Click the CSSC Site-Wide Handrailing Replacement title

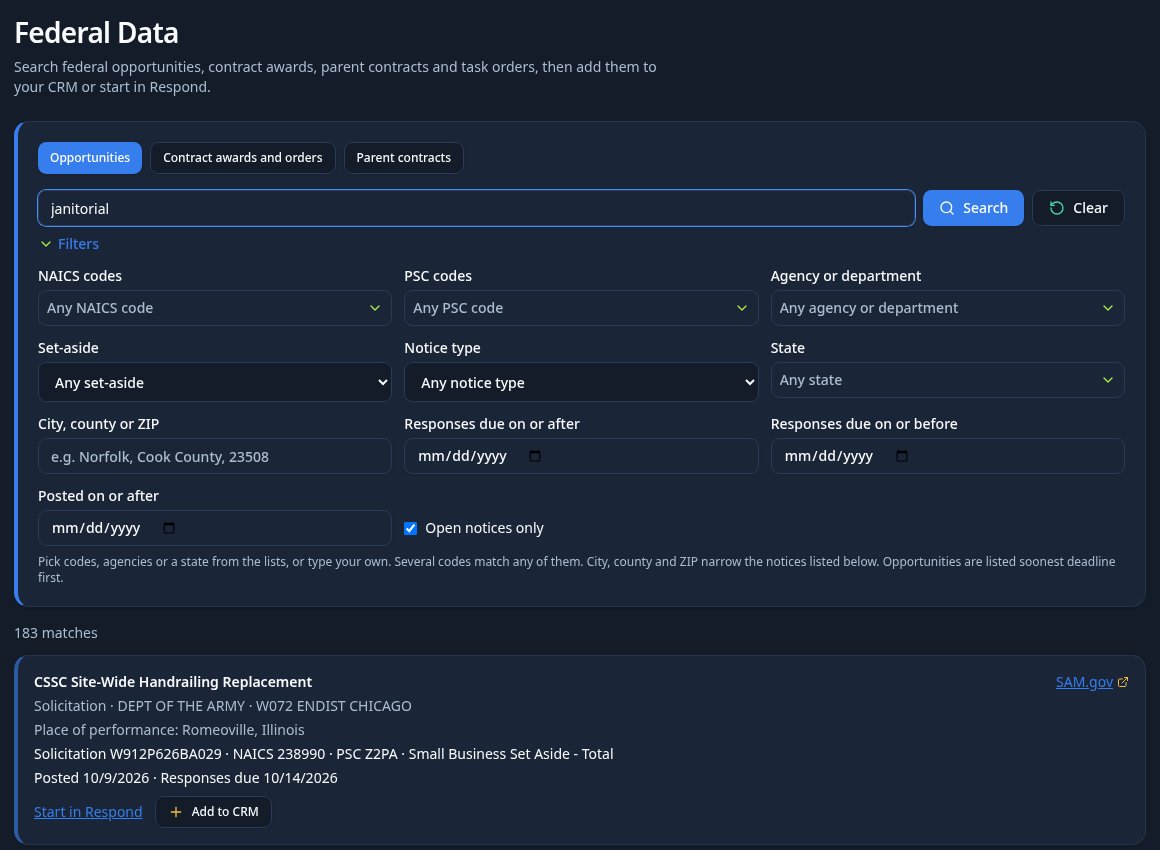173,682
